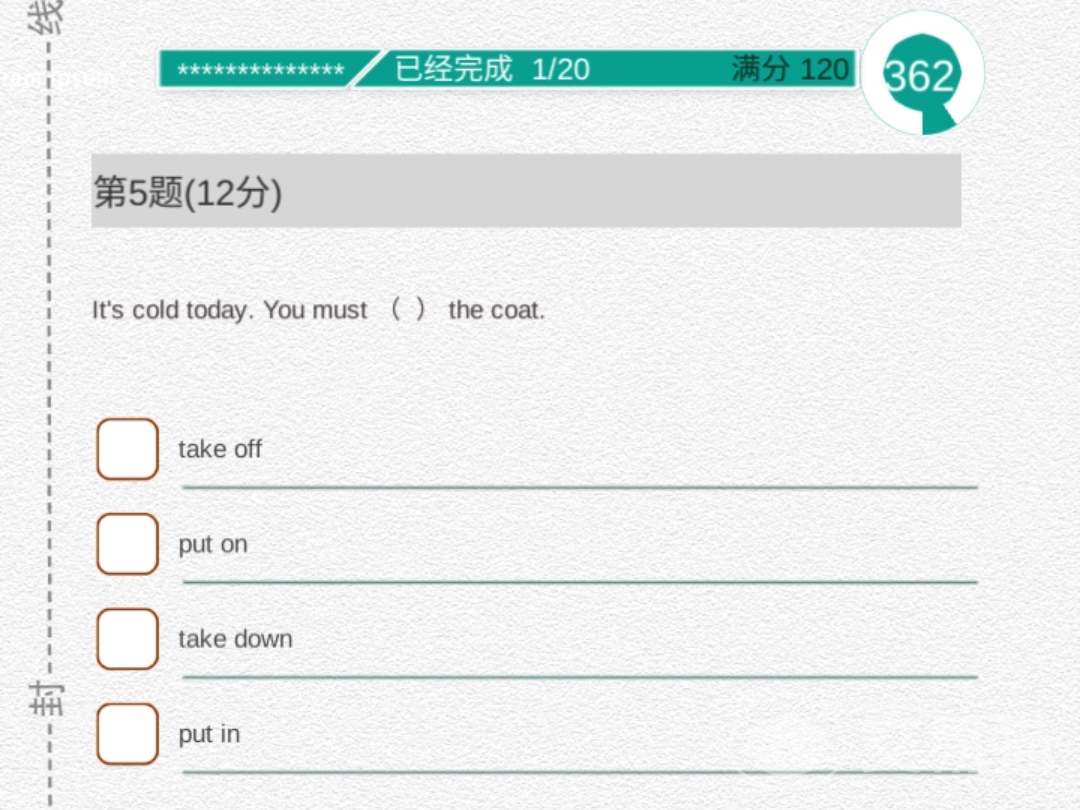Click the '封' character on left margin
1080x810 pixels.
pos(47,697)
